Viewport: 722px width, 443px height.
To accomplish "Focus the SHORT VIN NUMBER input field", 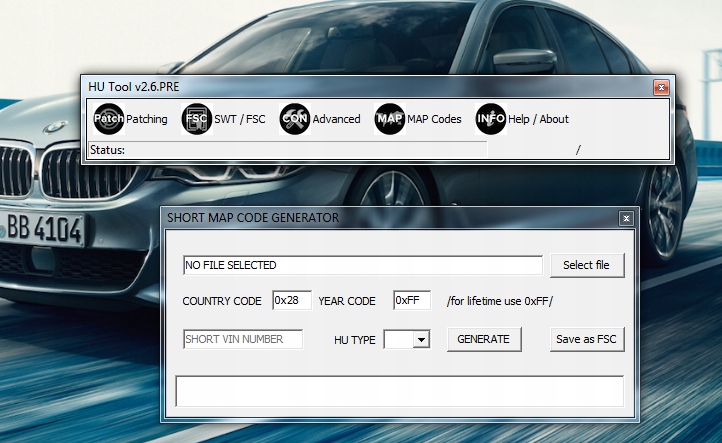I will [242, 339].
